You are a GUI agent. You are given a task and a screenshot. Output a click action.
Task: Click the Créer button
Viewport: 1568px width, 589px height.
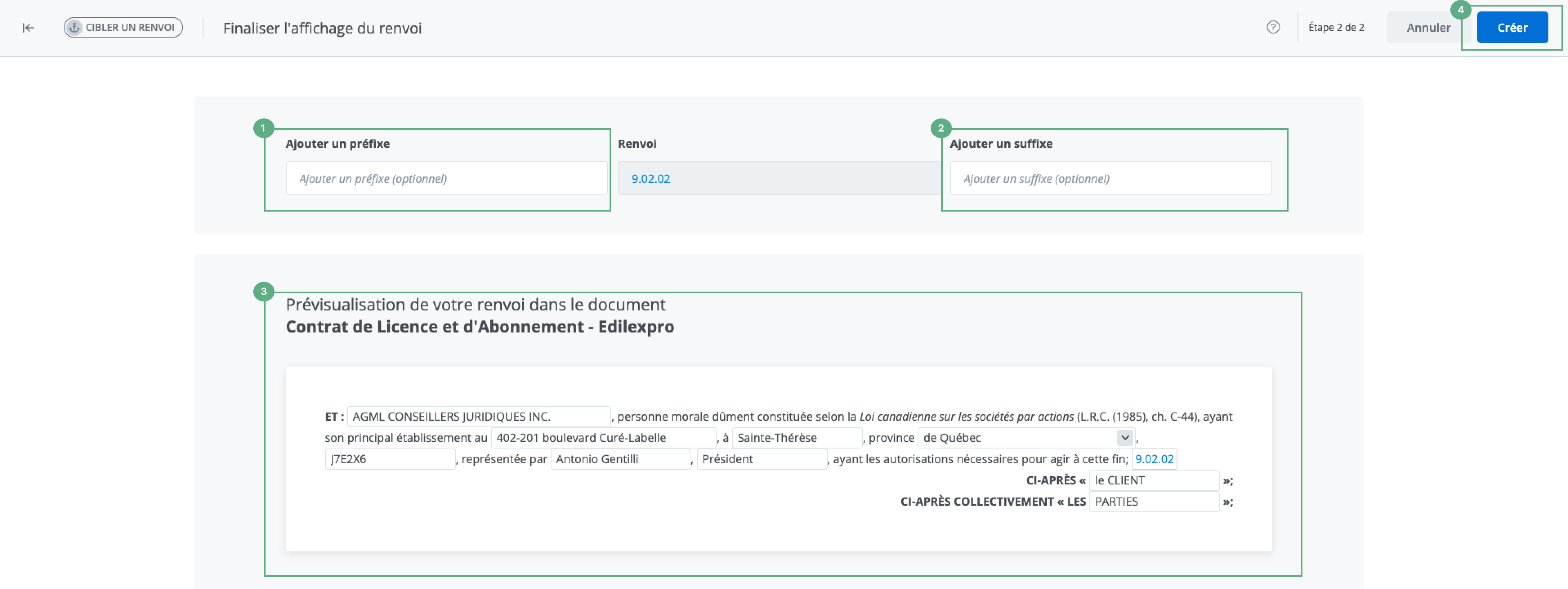point(1512,27)
